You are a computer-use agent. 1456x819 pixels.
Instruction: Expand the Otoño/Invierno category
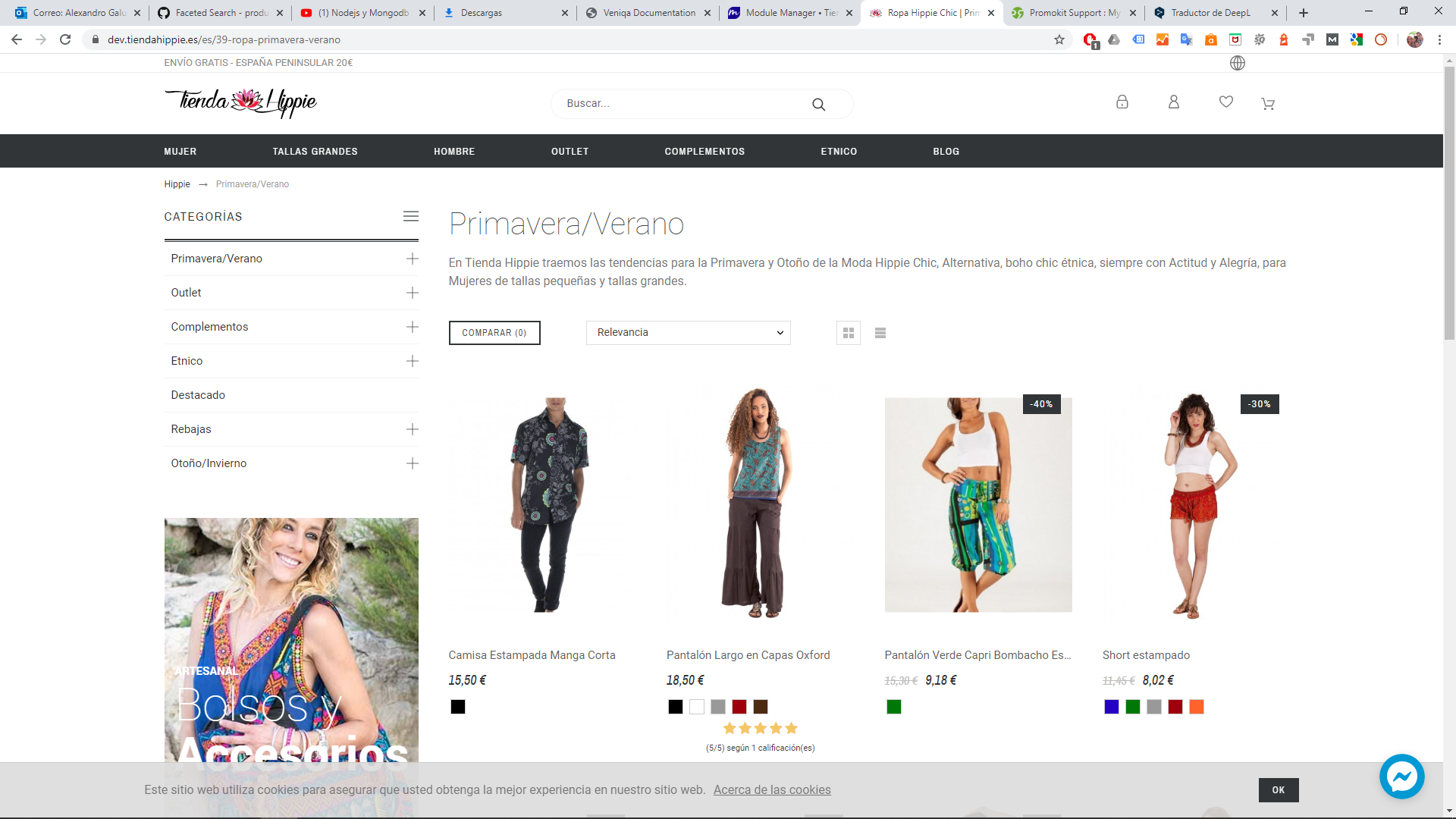tap(413, 463)
